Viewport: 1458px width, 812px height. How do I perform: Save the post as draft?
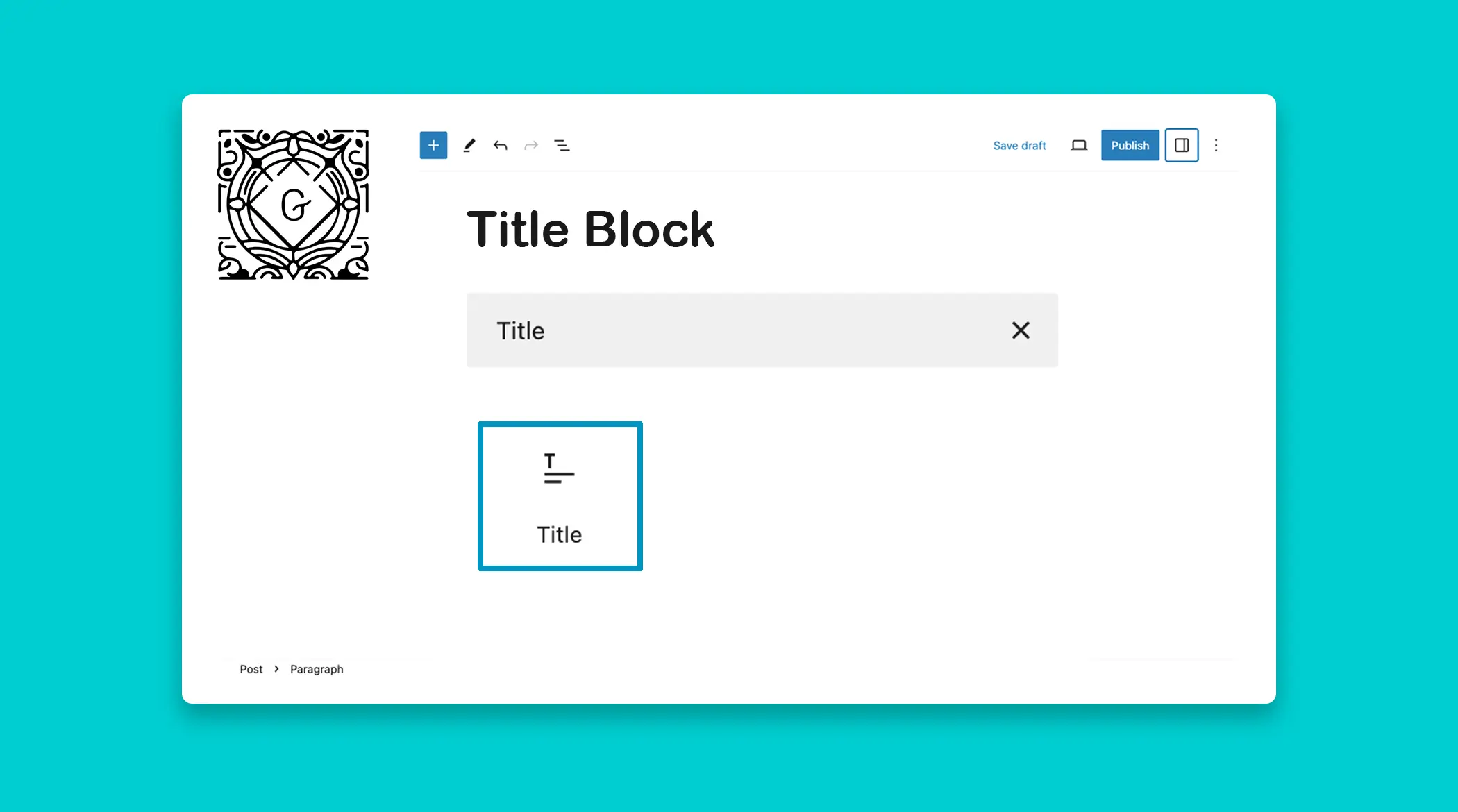coord(1019,145)
